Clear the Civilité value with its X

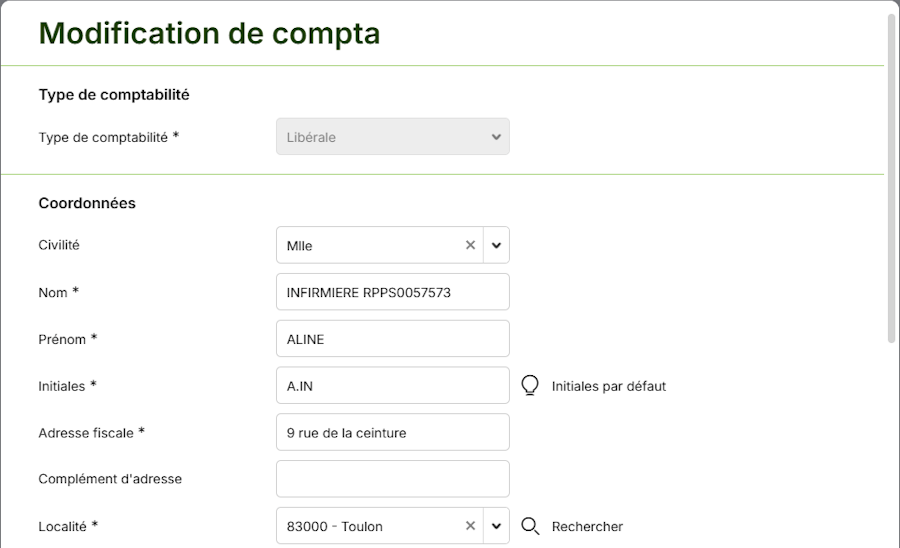point(470,245)
